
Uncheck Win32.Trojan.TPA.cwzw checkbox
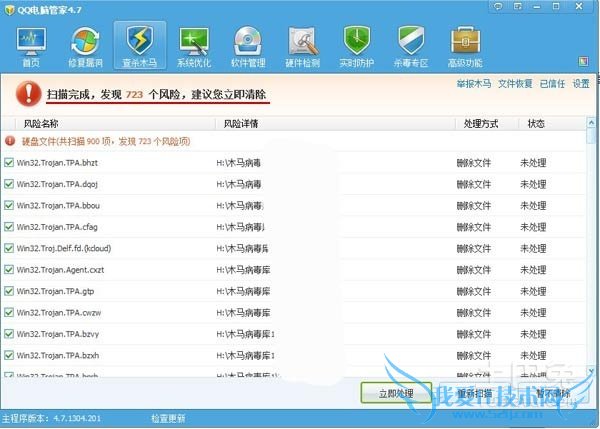coord(9,312)
